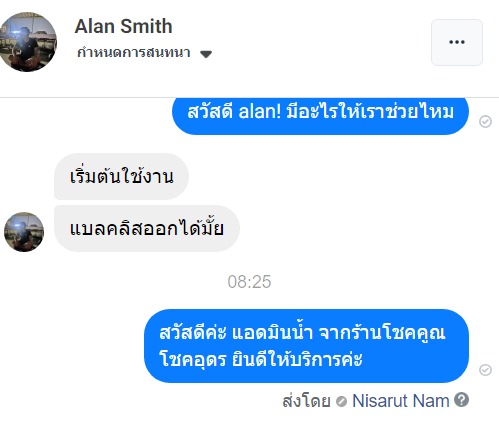This screenshot has width=499, height=436.
Task: Select the แบลคลิสออกได้มั้ย message bubble
Action: point(147,228)
